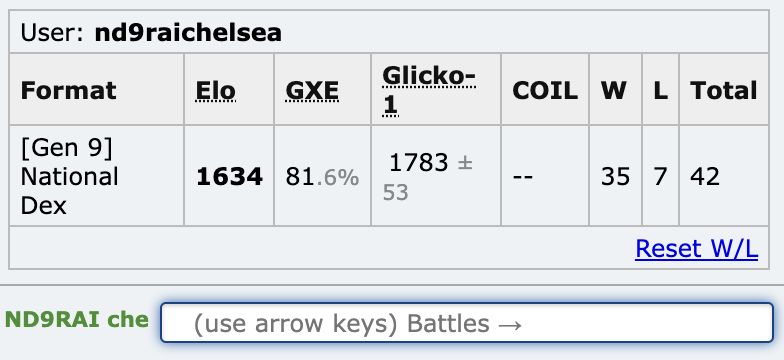Image resolution: width=784 pixels, height=360 pixels.
Task: Focus the chat message input field
Action: [x=467, y=322]
